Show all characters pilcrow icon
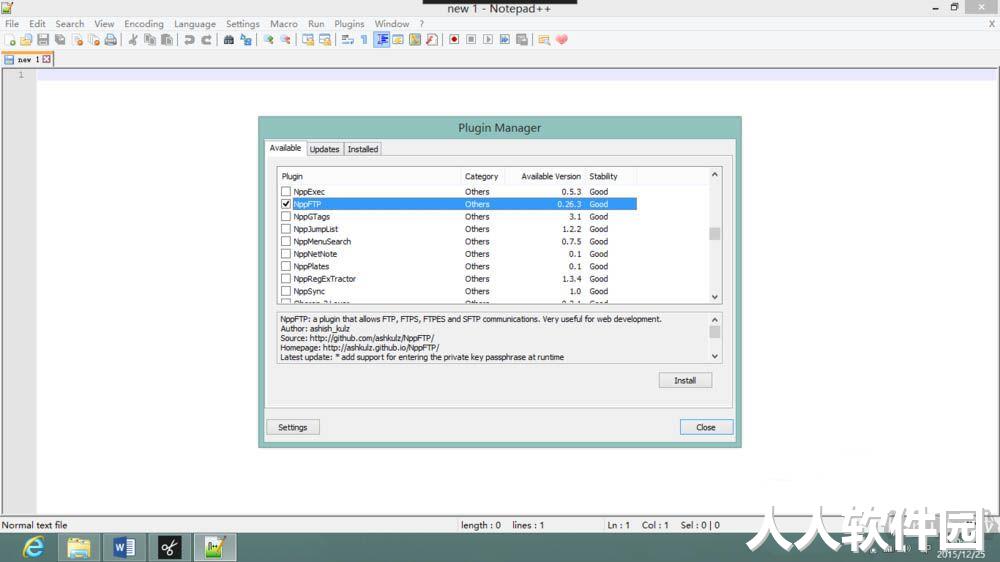Image resolution: width=1000 pixels, height=562 pixels. (364, 40)
